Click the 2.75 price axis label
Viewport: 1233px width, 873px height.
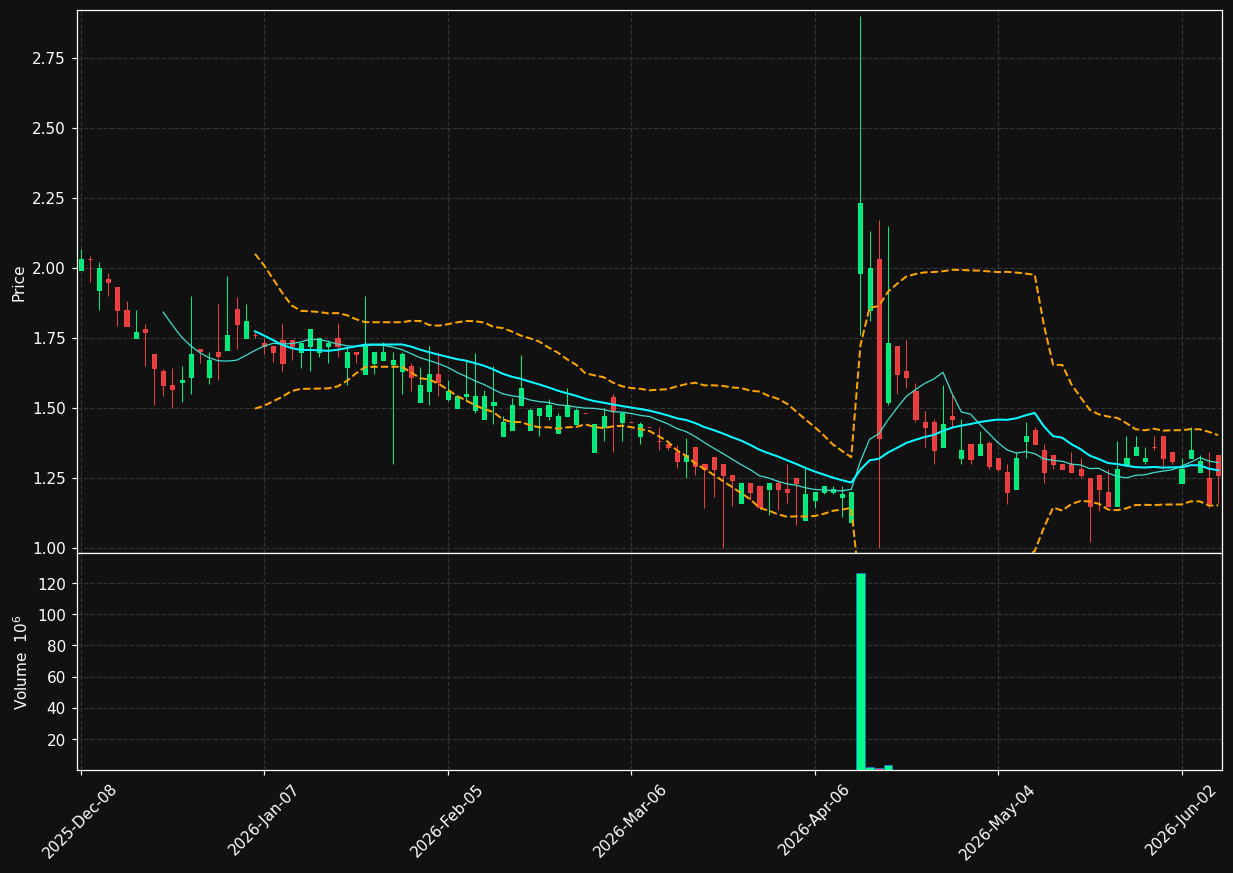click(x=48, y=59)
